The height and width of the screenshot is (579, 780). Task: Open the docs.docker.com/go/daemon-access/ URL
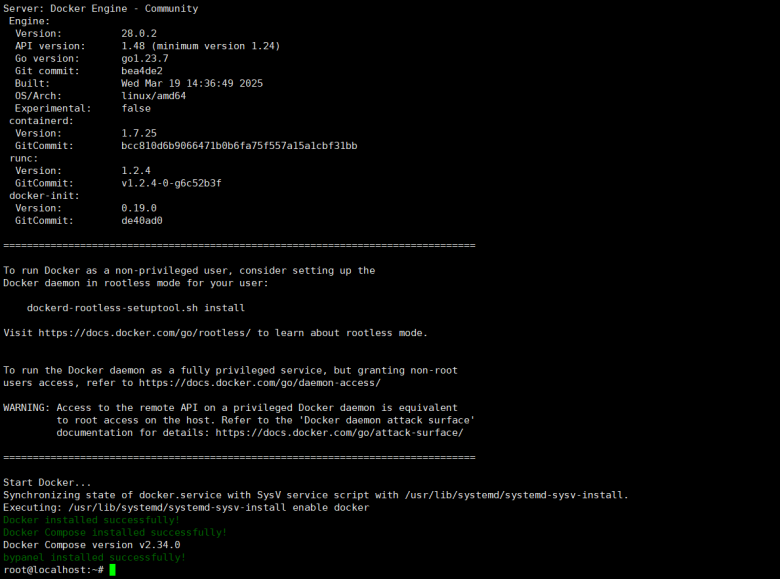pyautogui.click(x=260, y=383)
